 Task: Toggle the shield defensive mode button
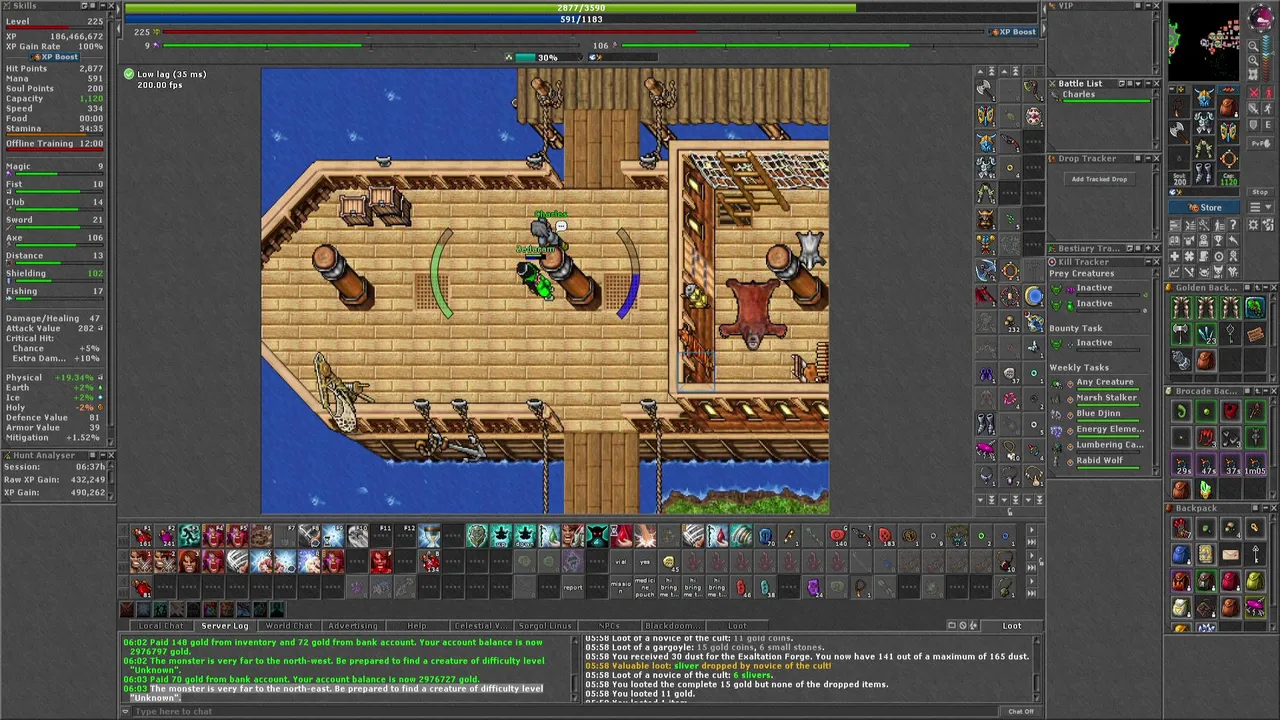coord(1254,125)
